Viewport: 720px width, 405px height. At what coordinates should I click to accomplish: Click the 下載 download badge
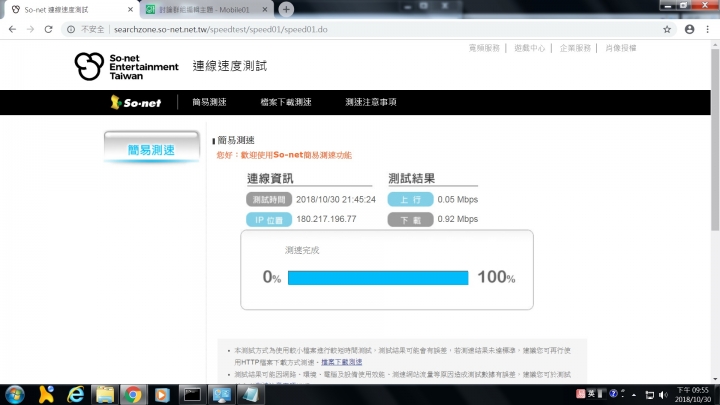tap(411, 219)
